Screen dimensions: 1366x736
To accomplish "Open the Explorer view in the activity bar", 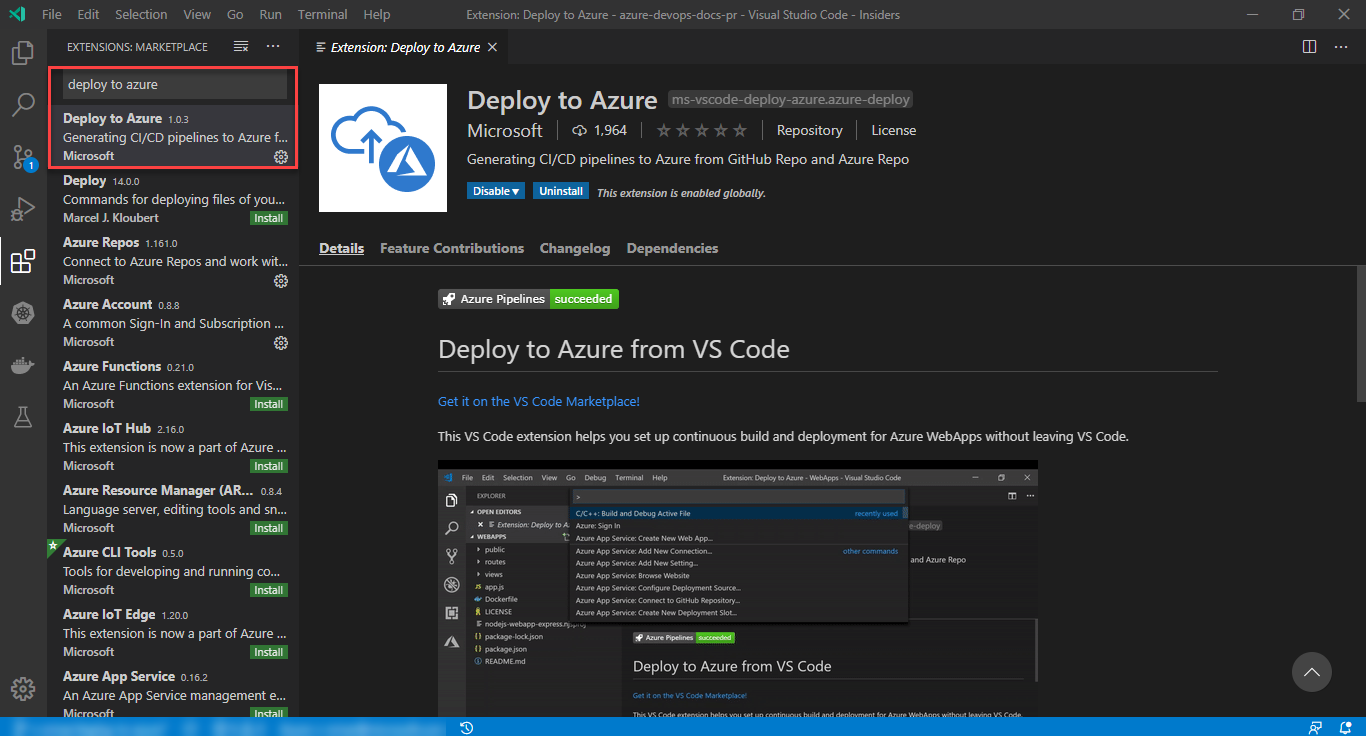I will point(22,52).
